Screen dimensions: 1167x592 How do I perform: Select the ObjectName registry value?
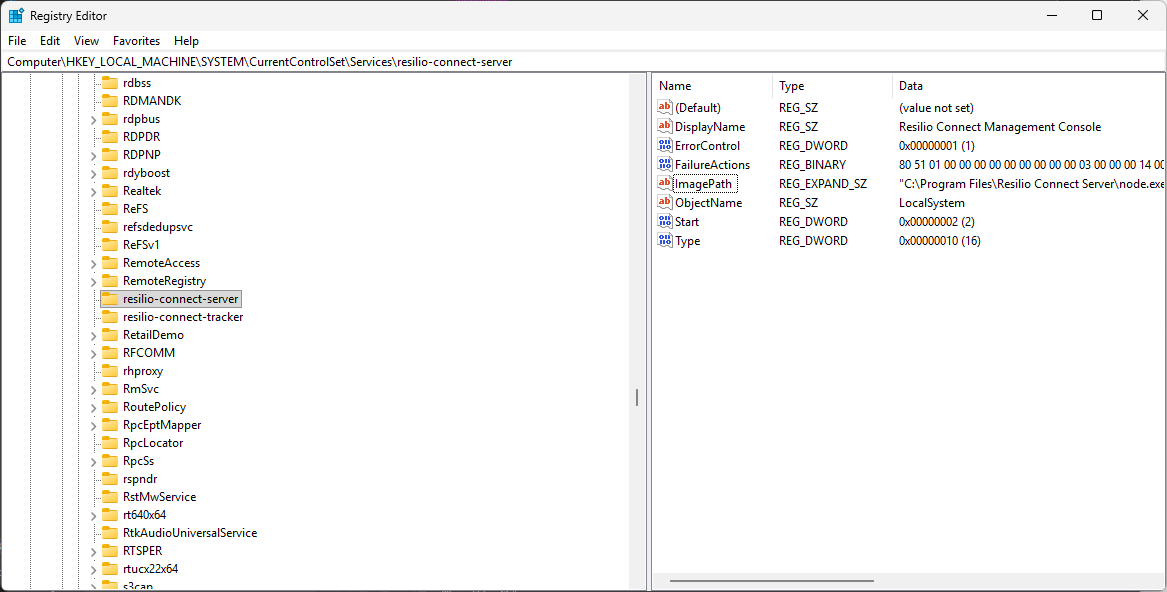(708, 203)
